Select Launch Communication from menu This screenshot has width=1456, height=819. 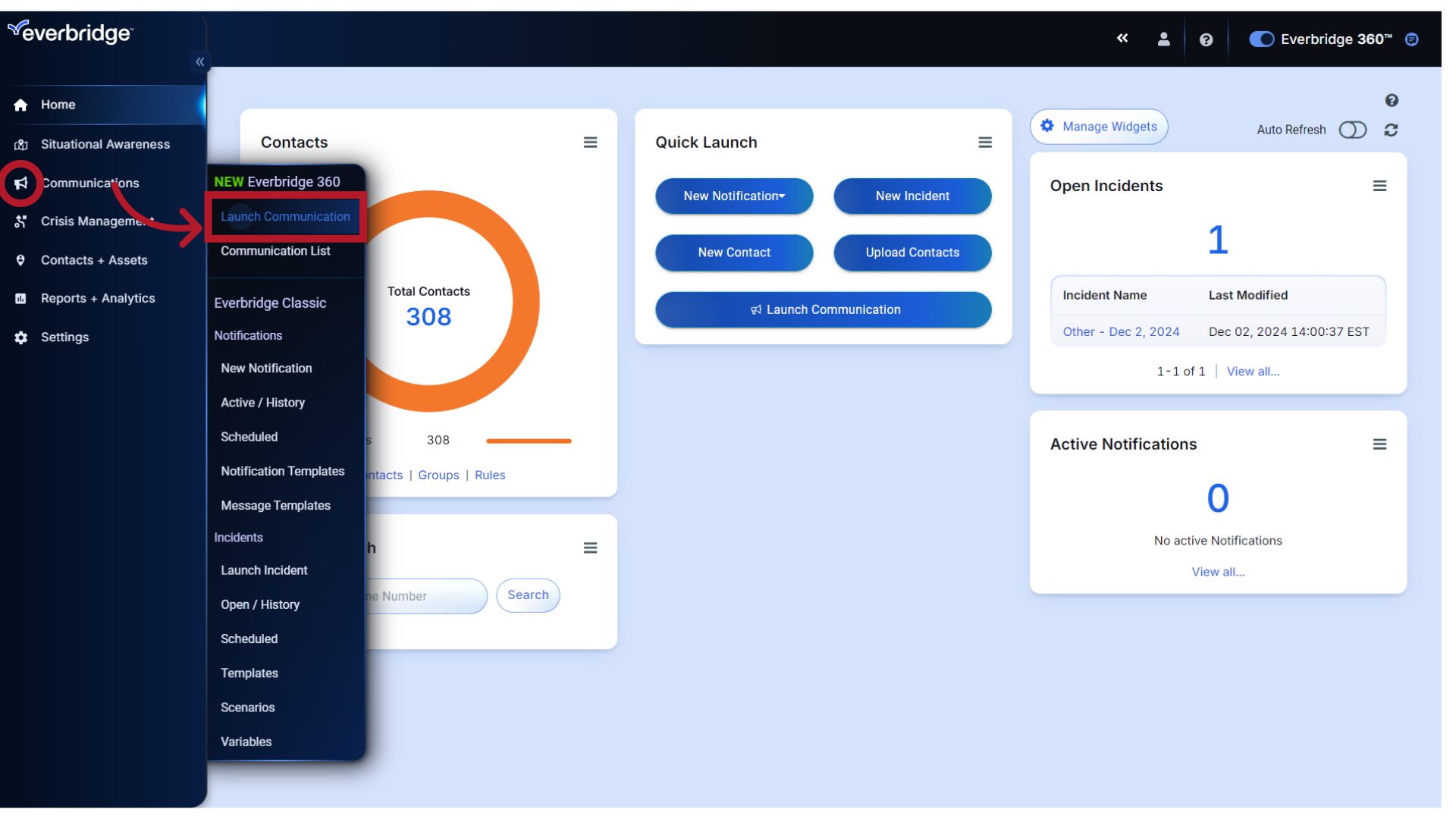click(285, 216)
